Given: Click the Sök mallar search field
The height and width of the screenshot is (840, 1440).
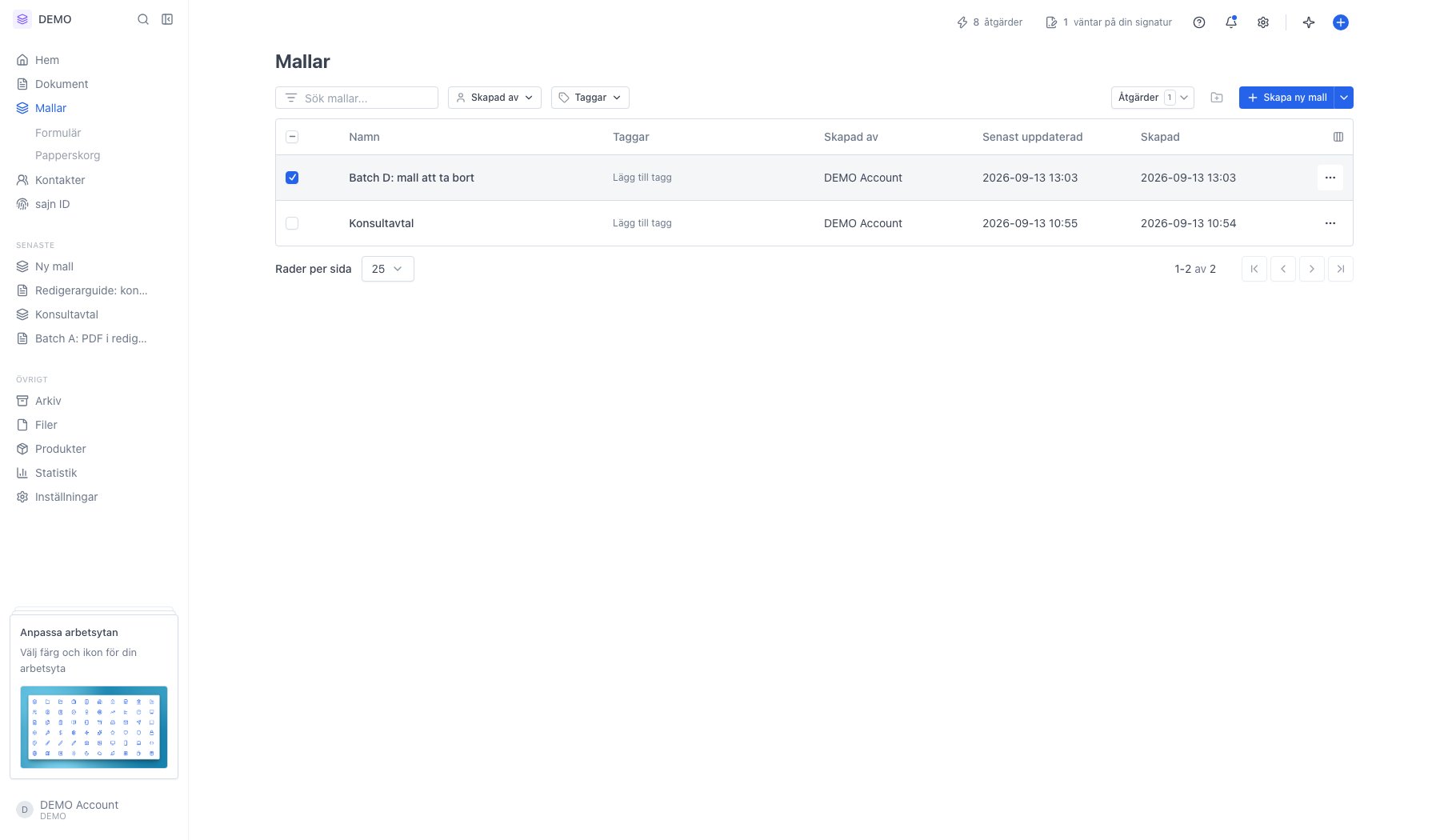Looking at the screenshot, I should pyautogui.click(x=357, y=98).
